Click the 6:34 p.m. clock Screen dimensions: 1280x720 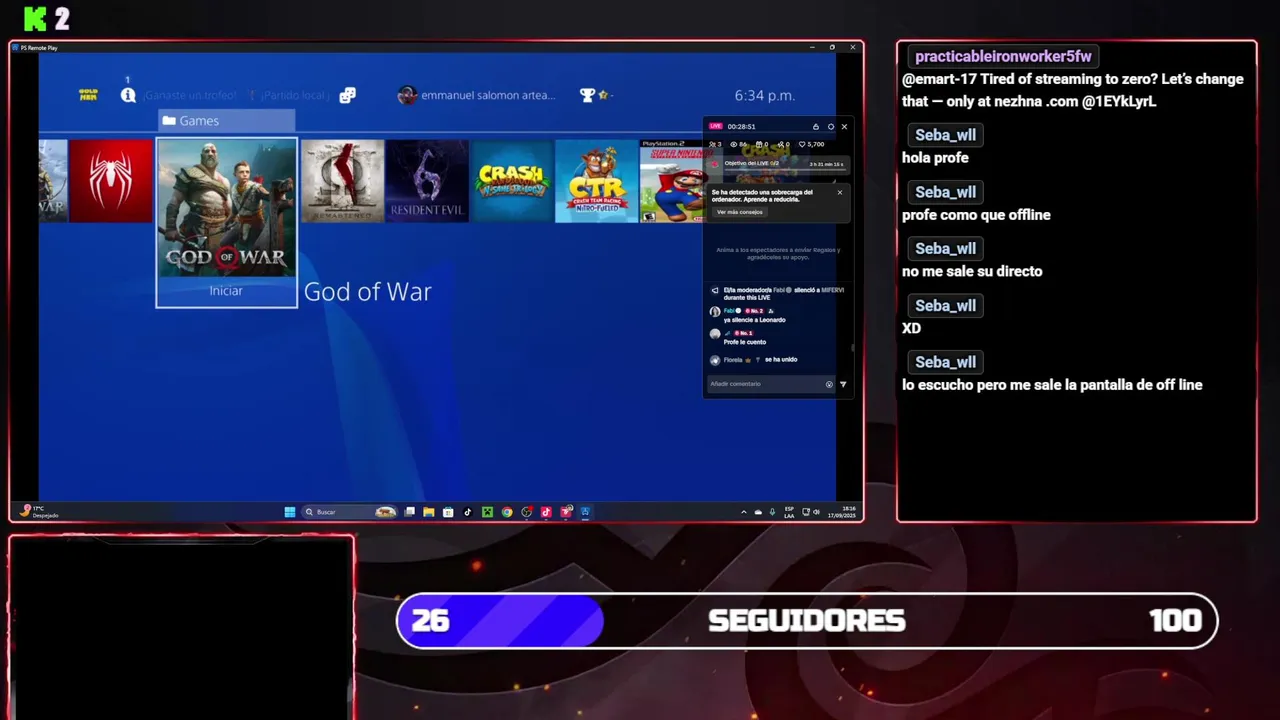point(765,95)
